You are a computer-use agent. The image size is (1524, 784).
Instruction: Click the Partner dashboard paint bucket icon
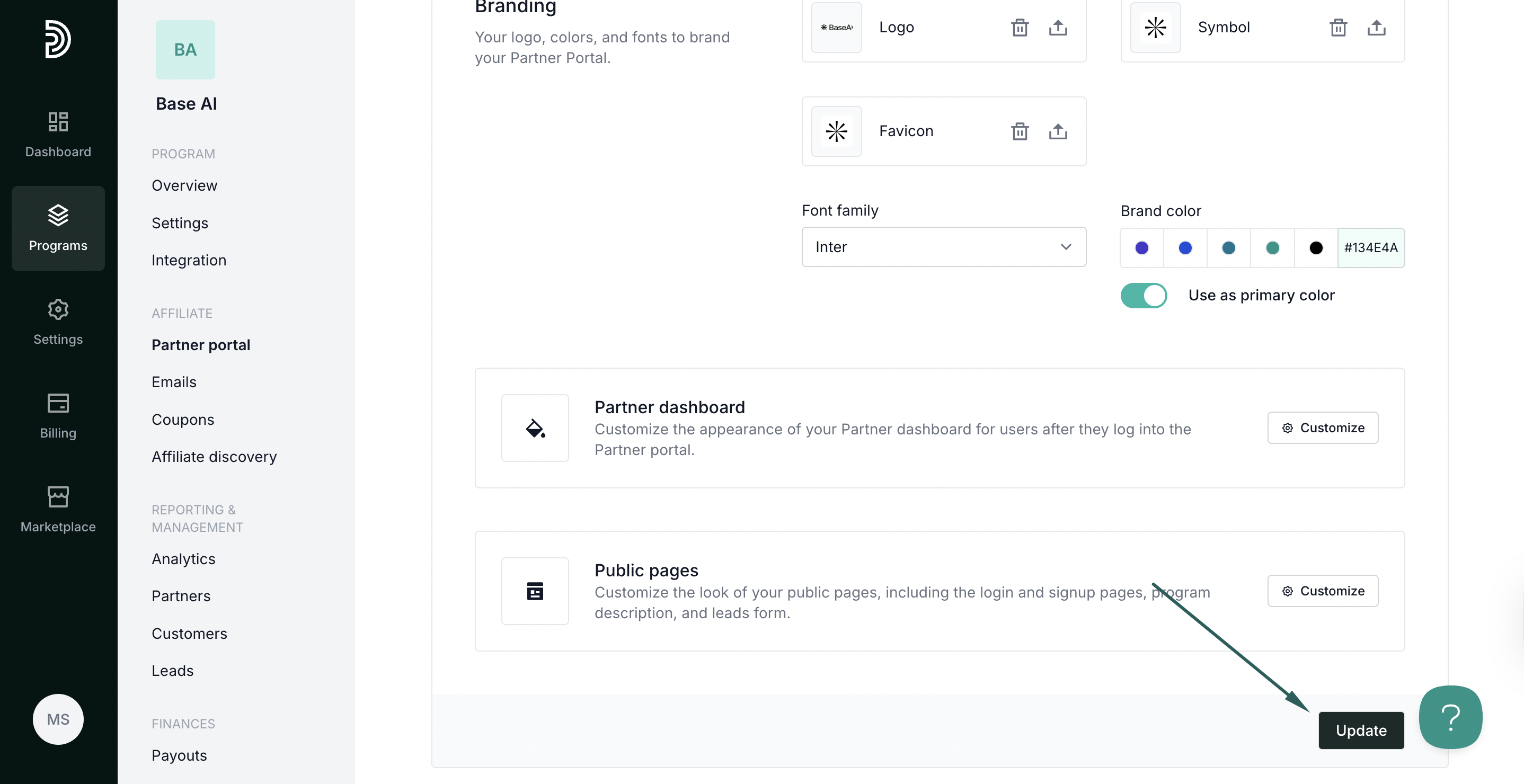click(x=535, y=428)
